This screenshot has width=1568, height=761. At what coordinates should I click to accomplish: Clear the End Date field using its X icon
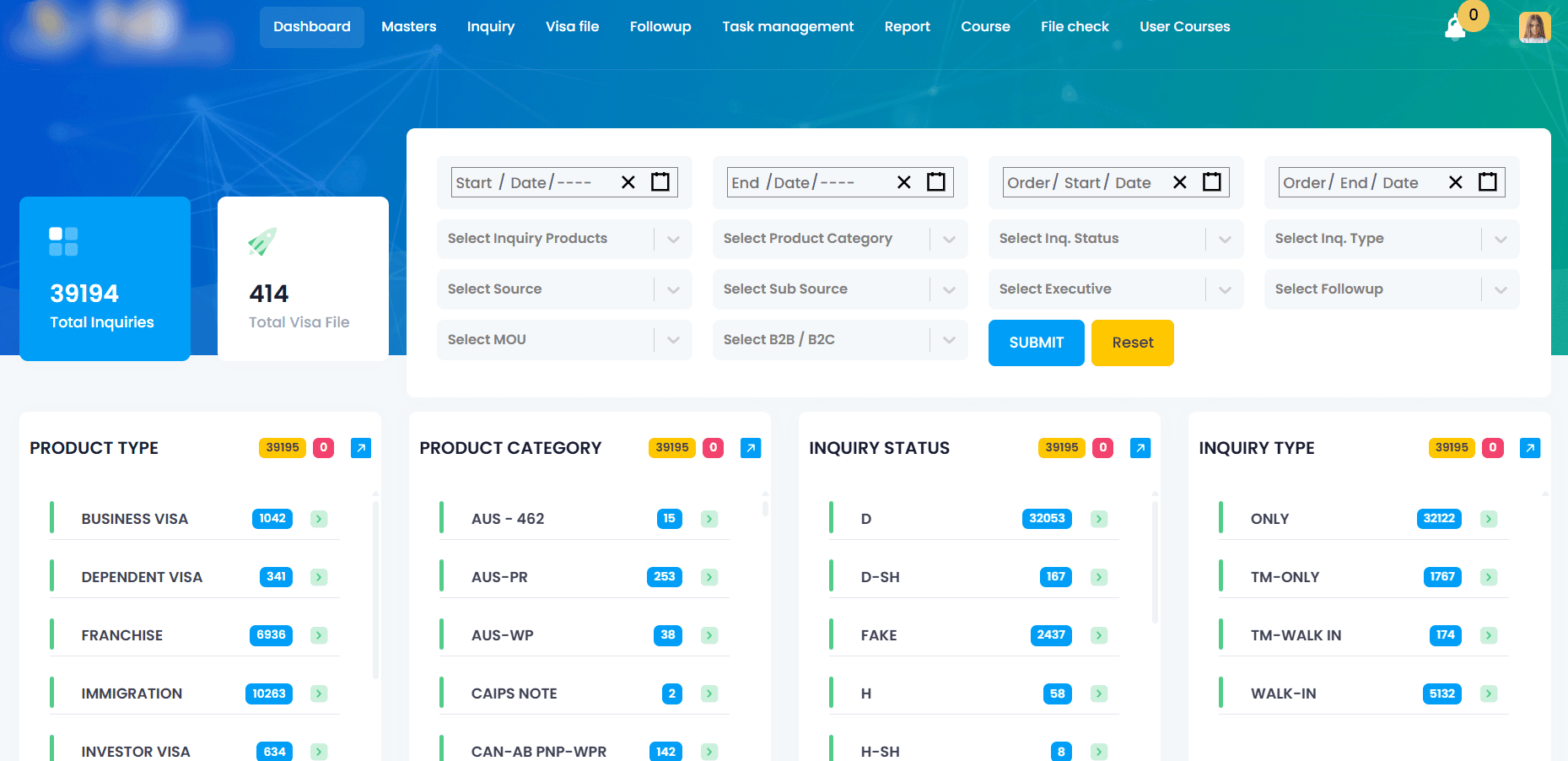click(x=903, y=181)
